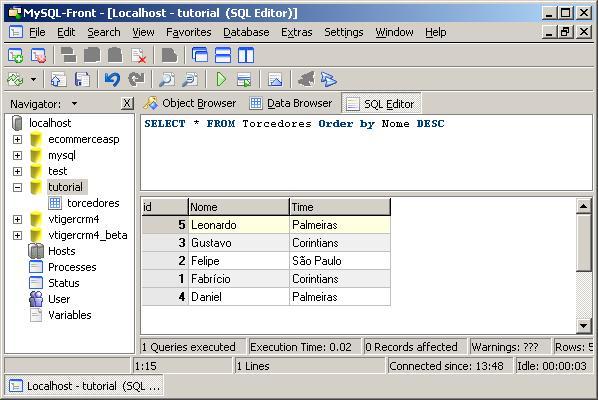Image resolution: width=598 pixels, height=400 pixels.
Task: Cascade windows toolbar icon
Action: pyautogui.click(x=200, y=56)
